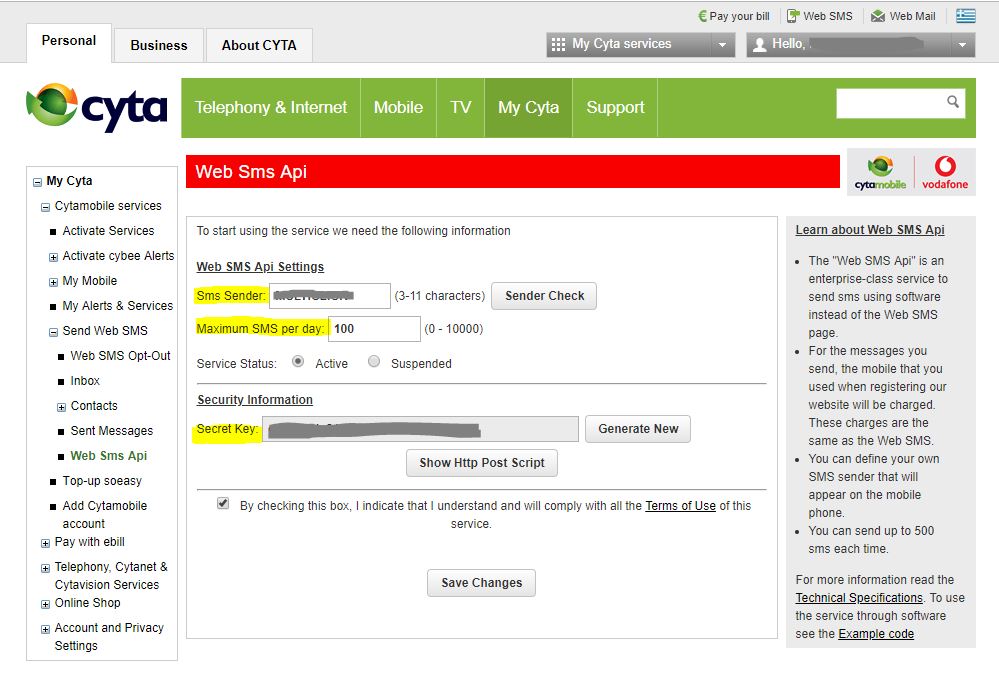Screen dimensions: 999x684
Task: Click Show Http Post Script button
Action: click(482, 463)
